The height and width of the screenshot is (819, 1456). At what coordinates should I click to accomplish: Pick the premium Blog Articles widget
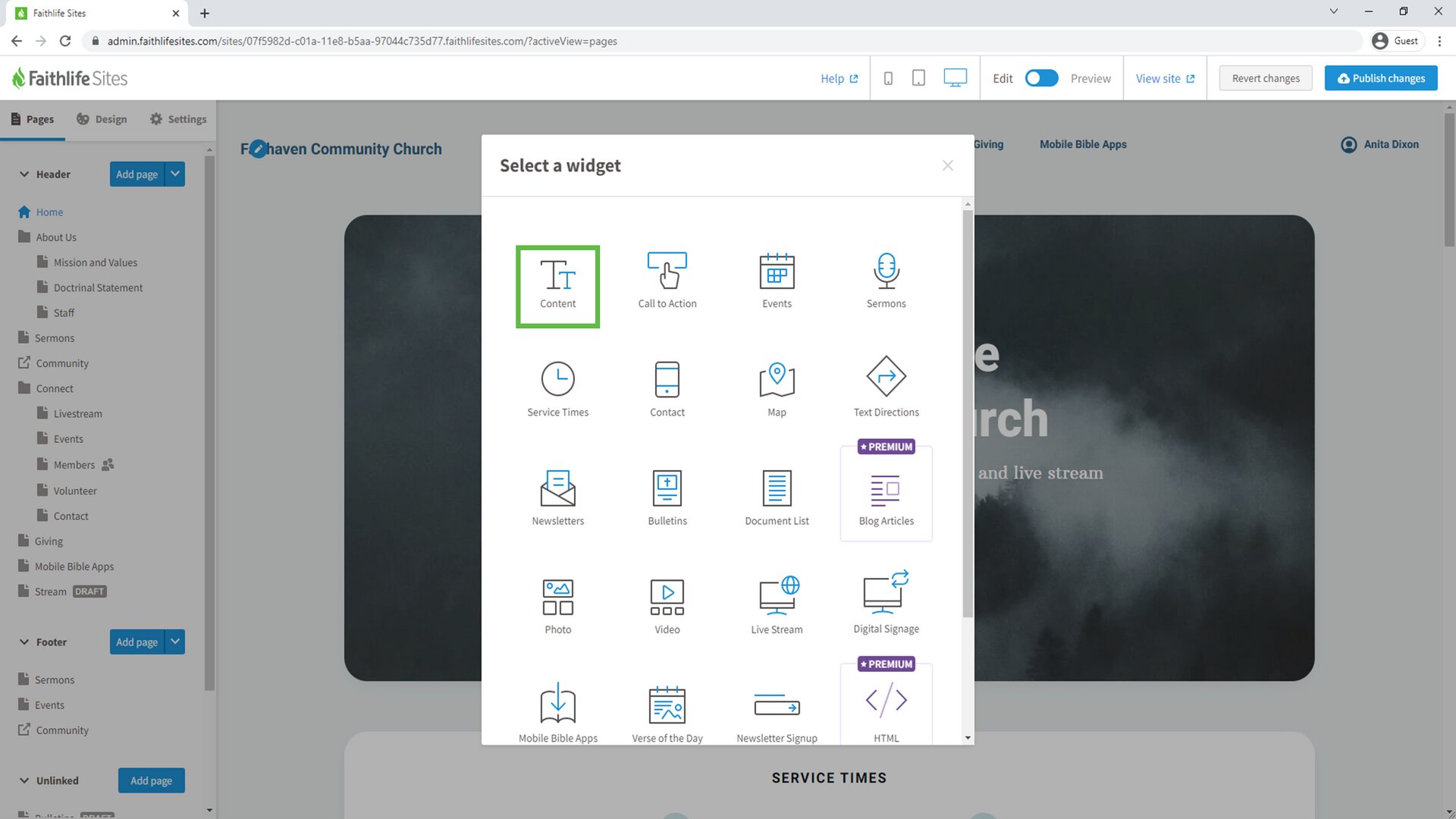click(886, 494)
